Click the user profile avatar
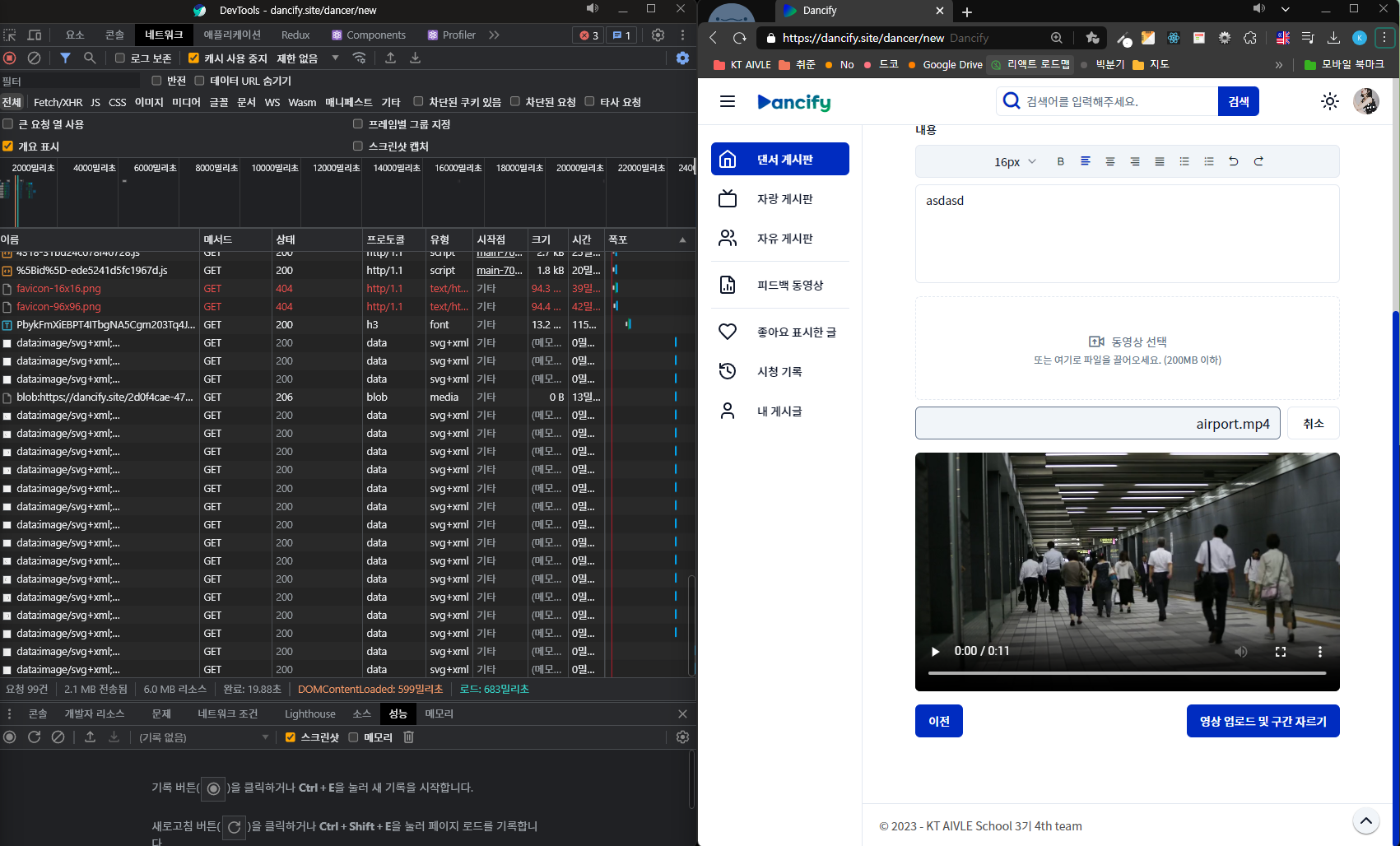This screenshot has height=846, width=1400. tap(1366, 101)
